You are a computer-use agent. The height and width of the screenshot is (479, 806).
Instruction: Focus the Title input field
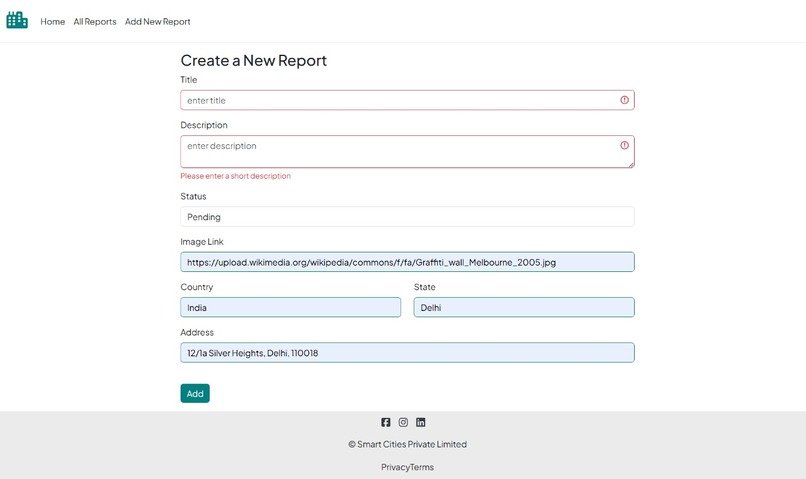[407, 100]
